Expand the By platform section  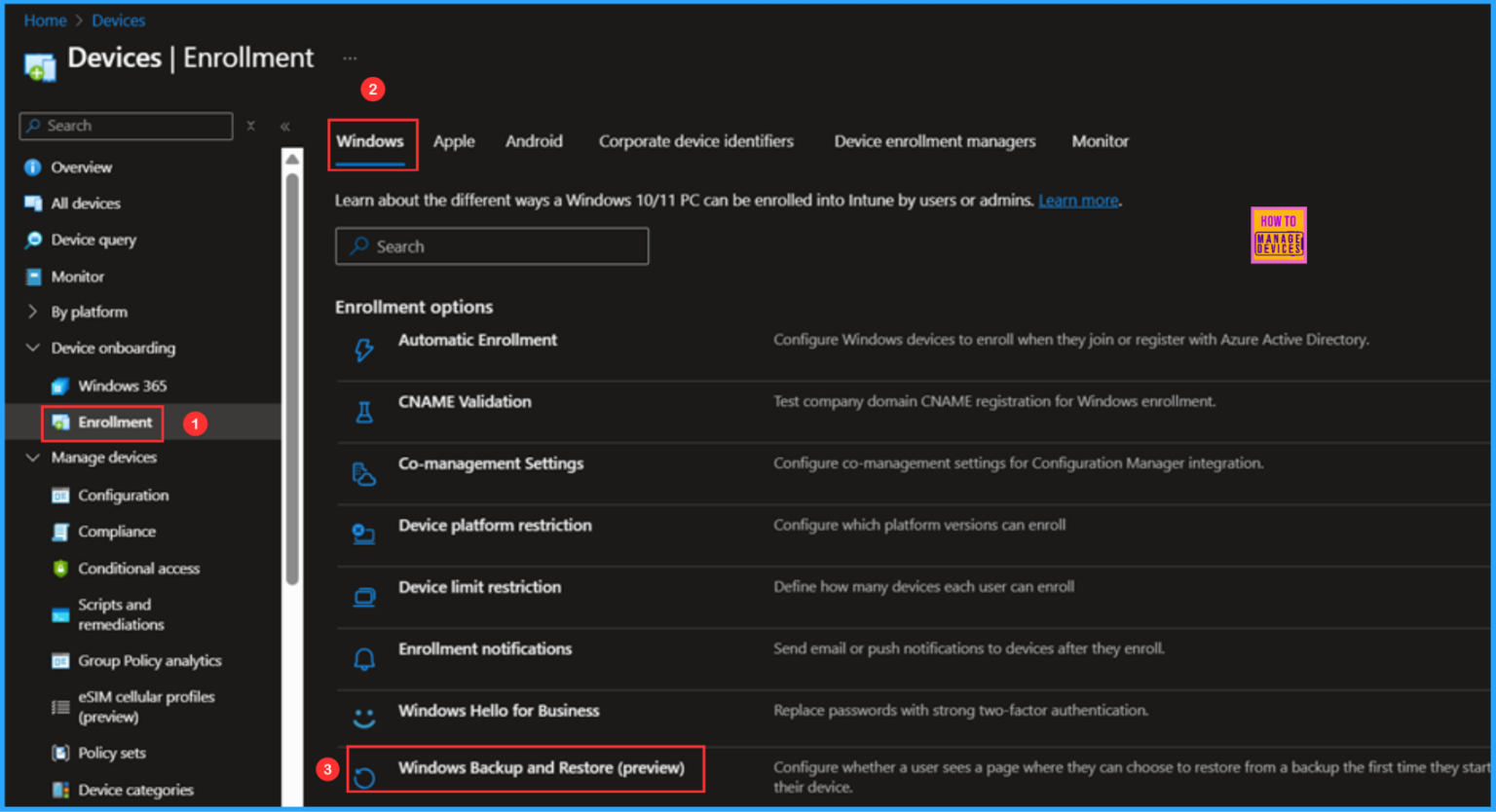(32, 312)
